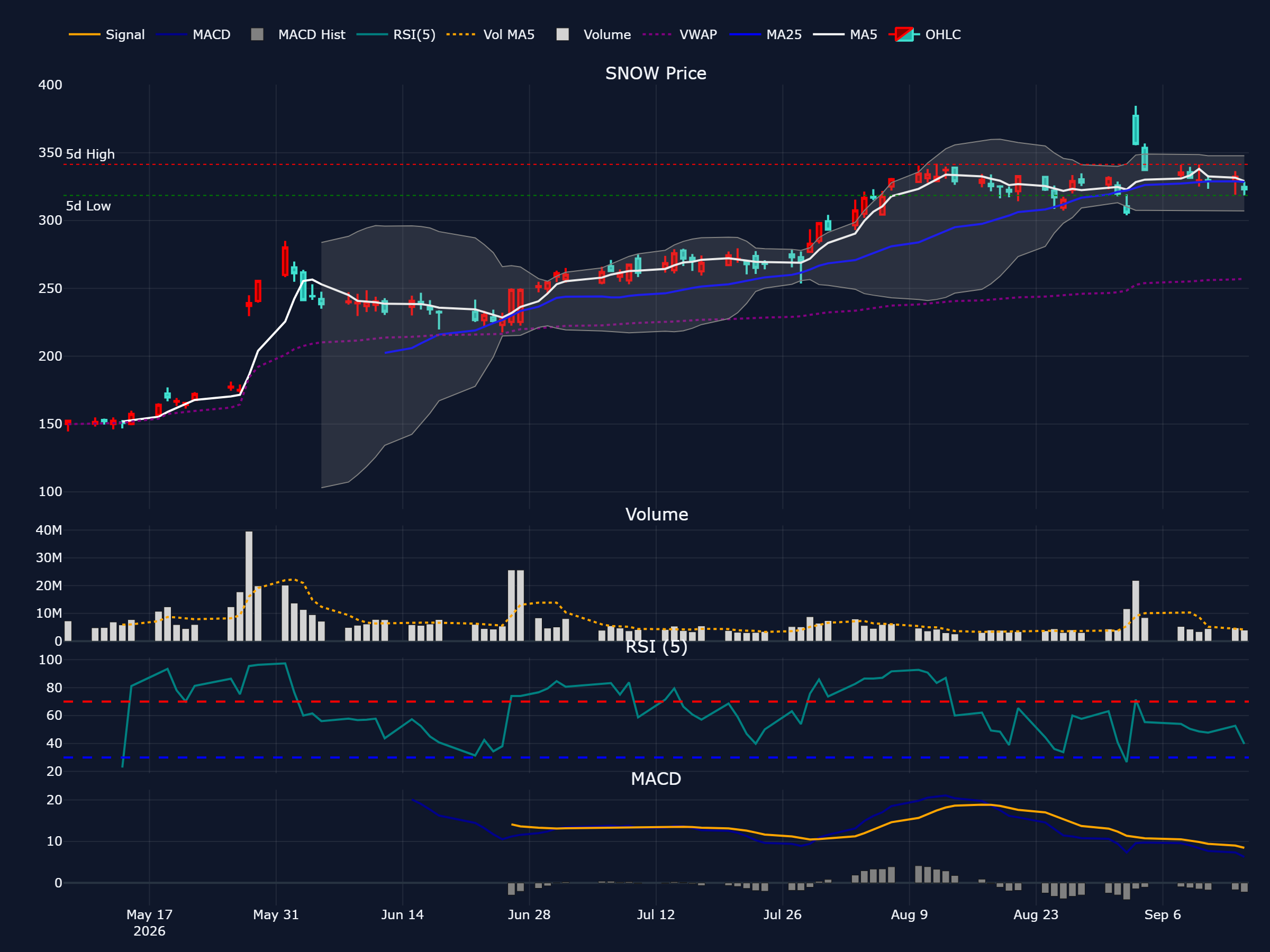The height and width of the screenshot is (952, 1270).
Task: Click the Sep 6 date tick
Action: point(1163,914)
